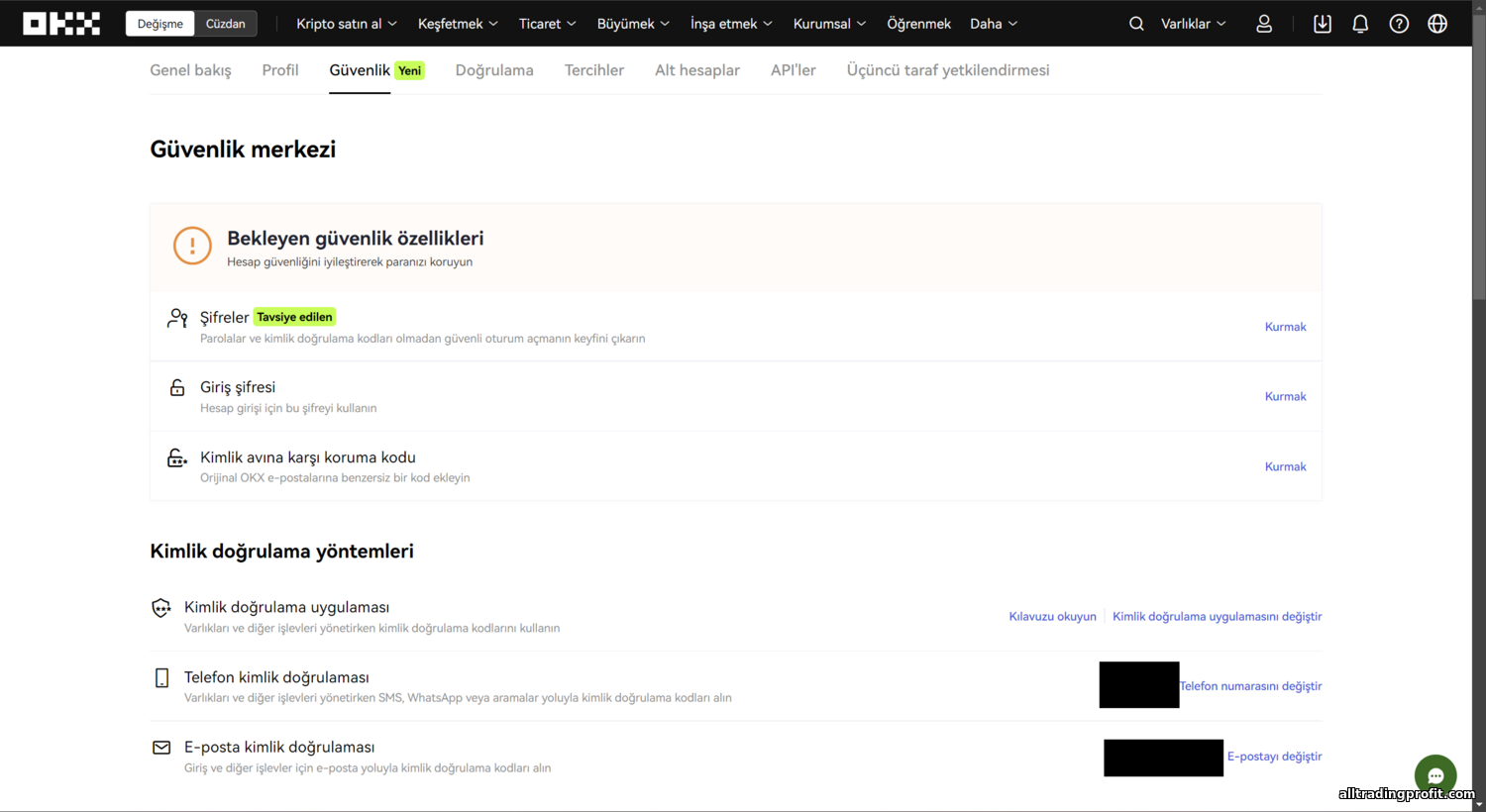Click the OKX logo
This screenshot has height=812, width=1486.
click(61, 24)
